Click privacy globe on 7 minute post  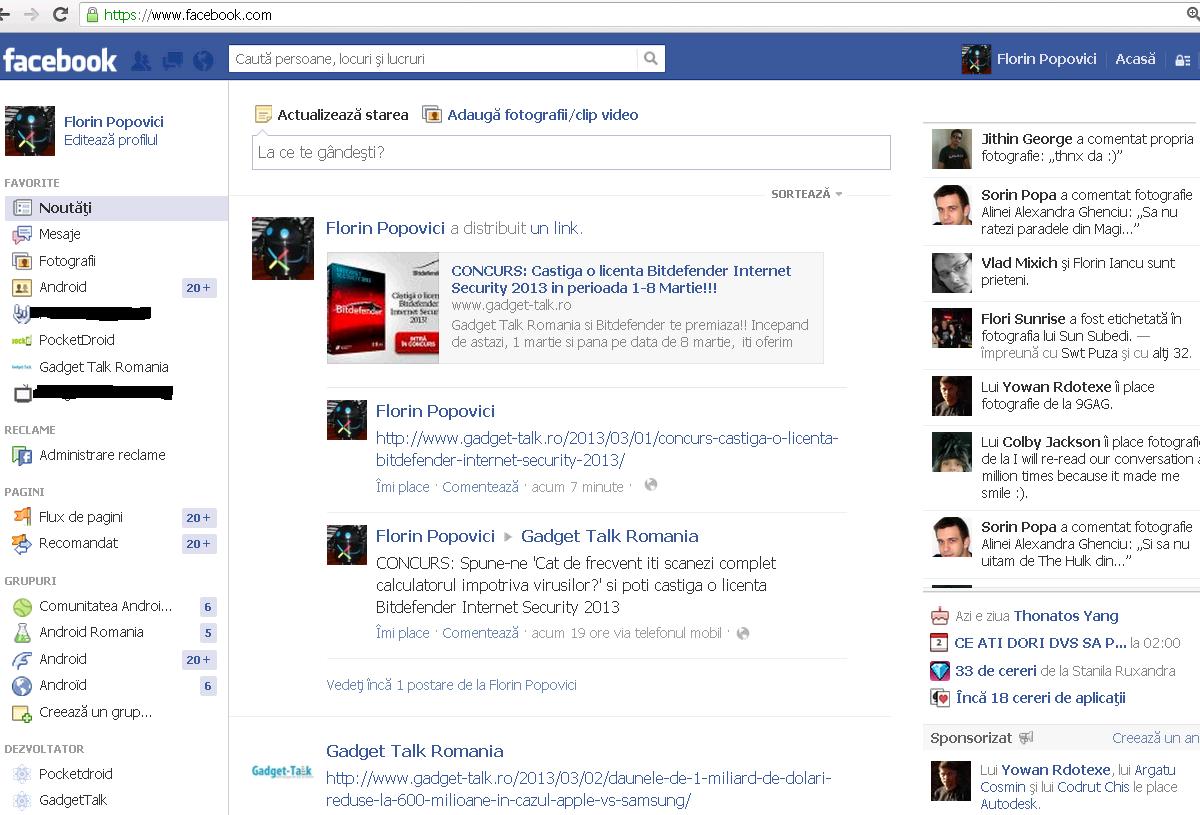(x=651, y=486)
